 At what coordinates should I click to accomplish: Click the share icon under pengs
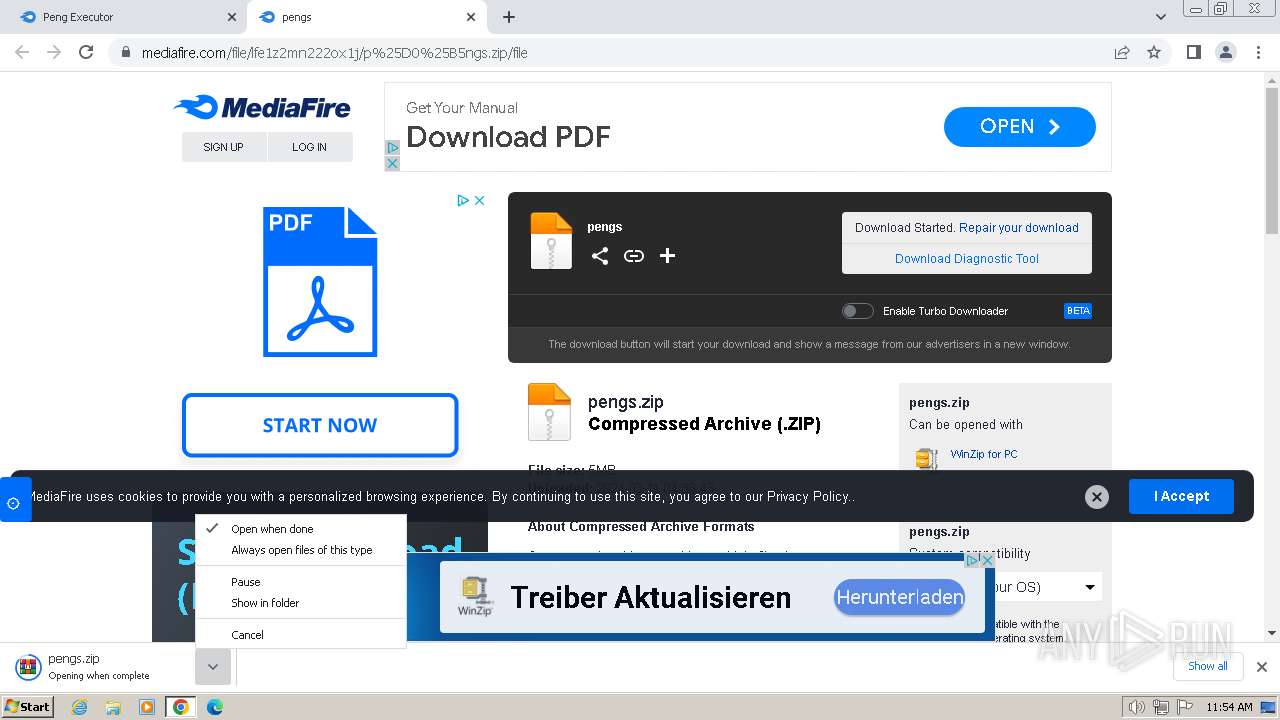click(x=599, y=256)
